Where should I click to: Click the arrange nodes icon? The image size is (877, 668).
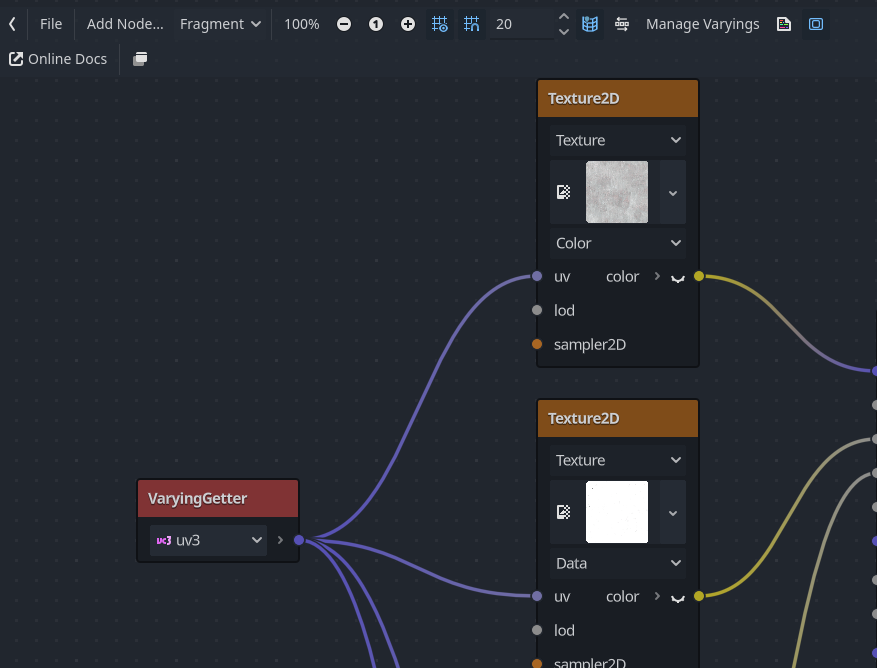pos(622,24)
